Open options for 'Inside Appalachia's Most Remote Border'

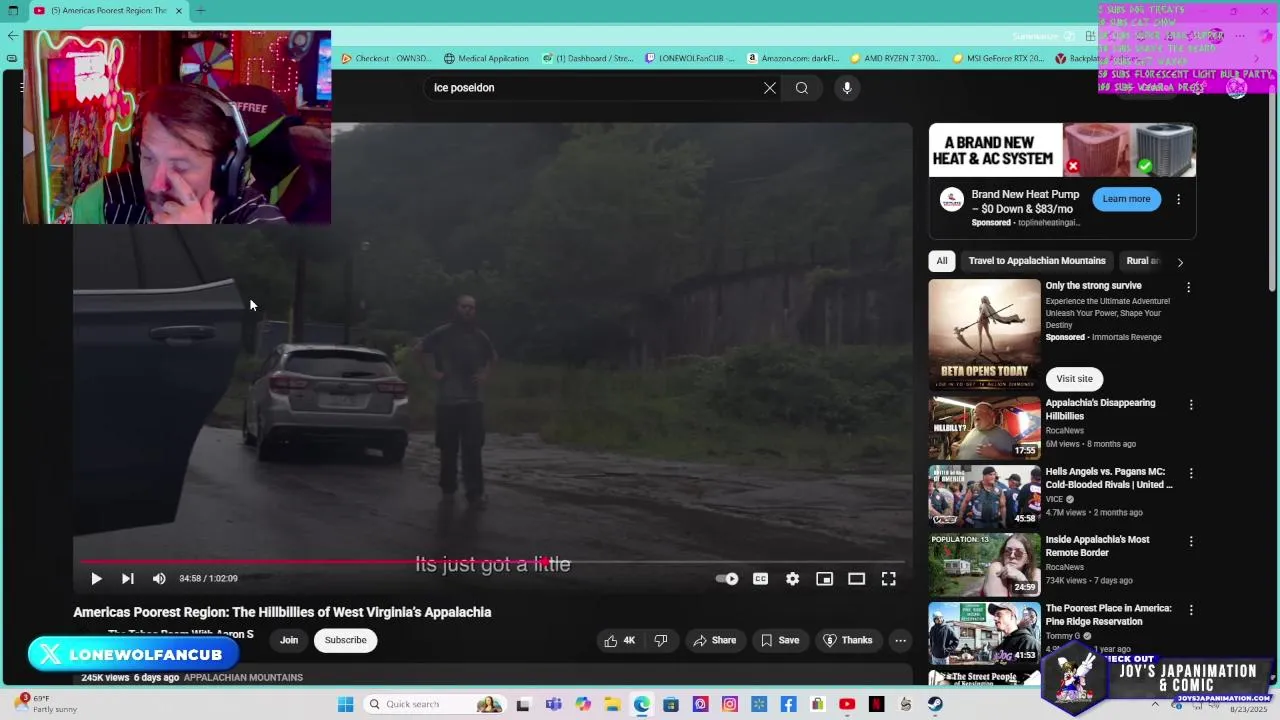[1190, 542]
